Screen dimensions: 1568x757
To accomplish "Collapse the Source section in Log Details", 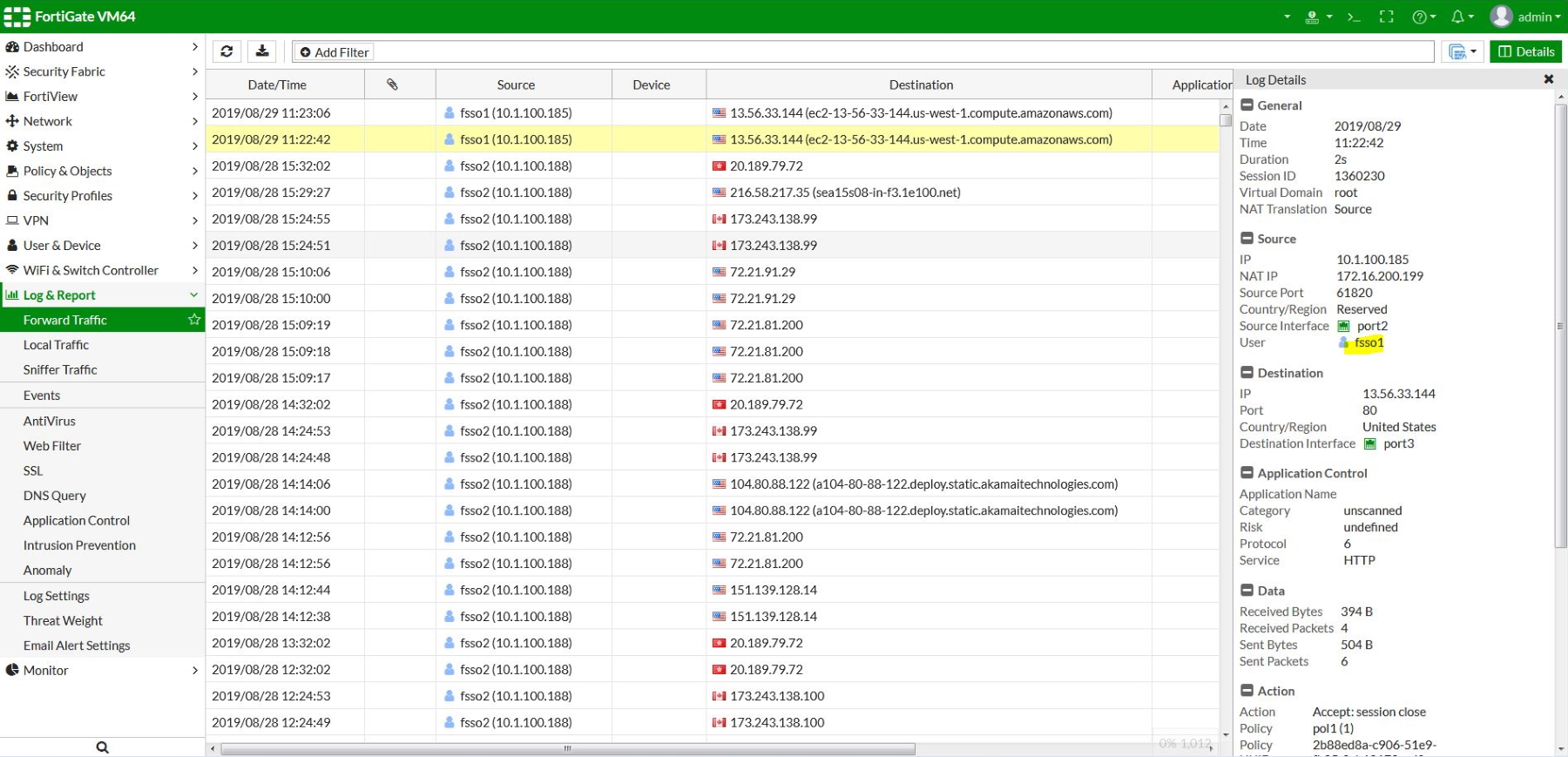I will point(1247,239).
